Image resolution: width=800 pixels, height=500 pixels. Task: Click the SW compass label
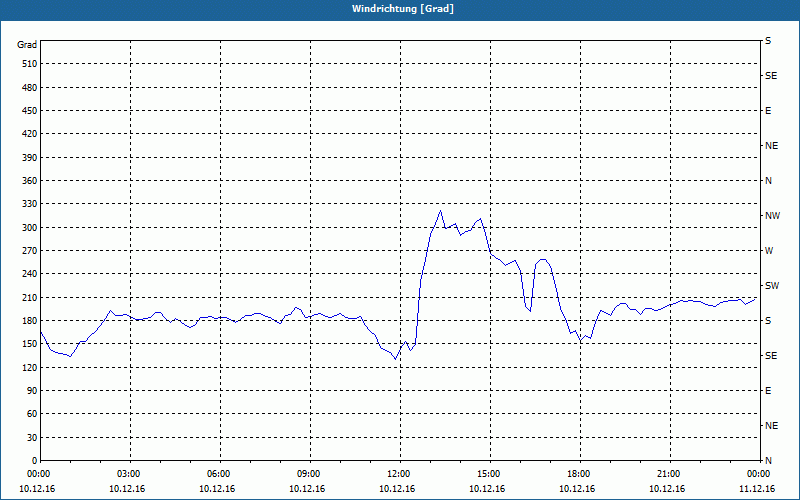point(772,286)
